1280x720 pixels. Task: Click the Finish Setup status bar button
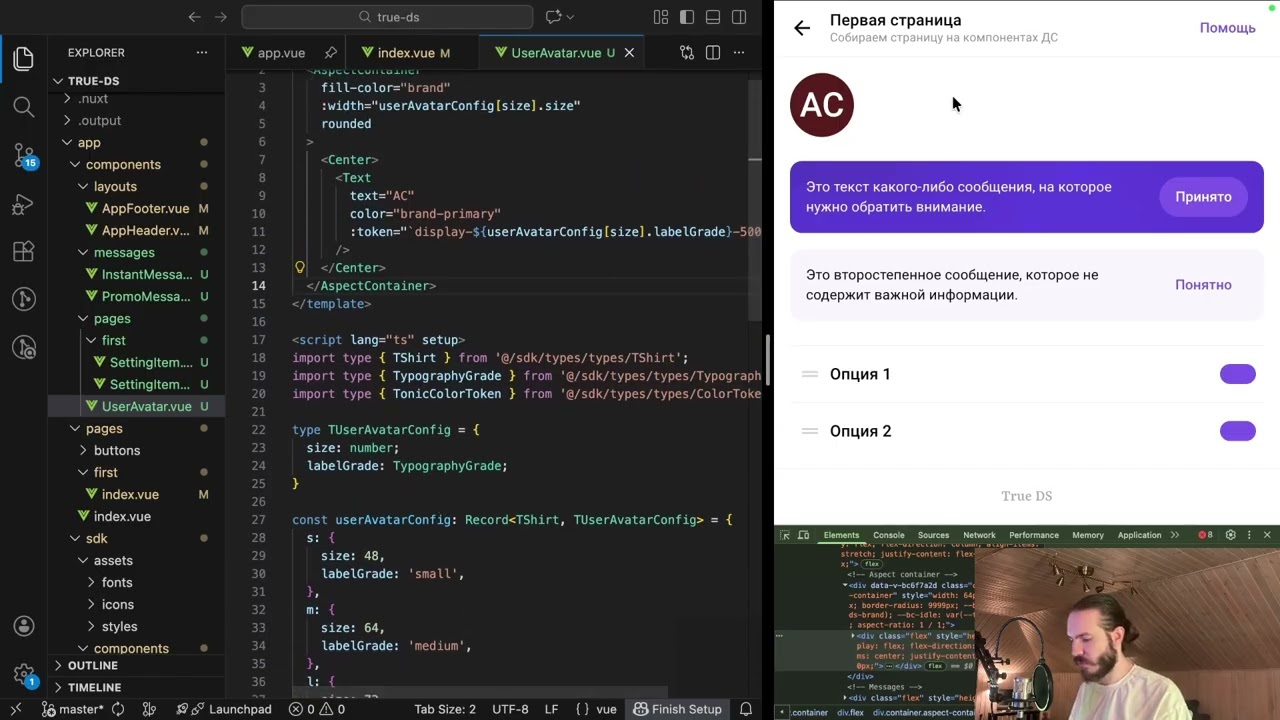point(676,709)
